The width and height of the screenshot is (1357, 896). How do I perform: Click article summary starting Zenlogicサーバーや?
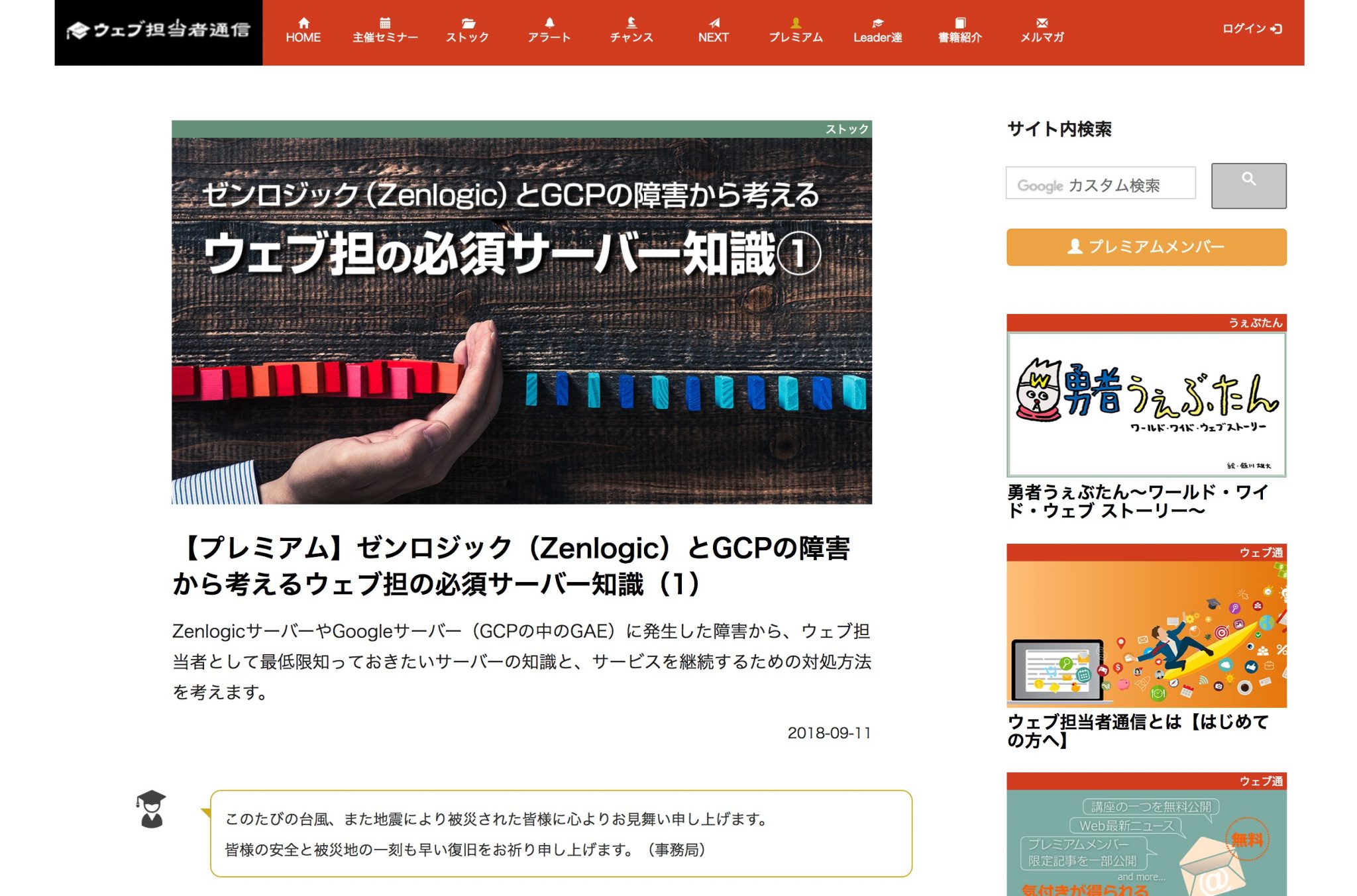(521, 662)
